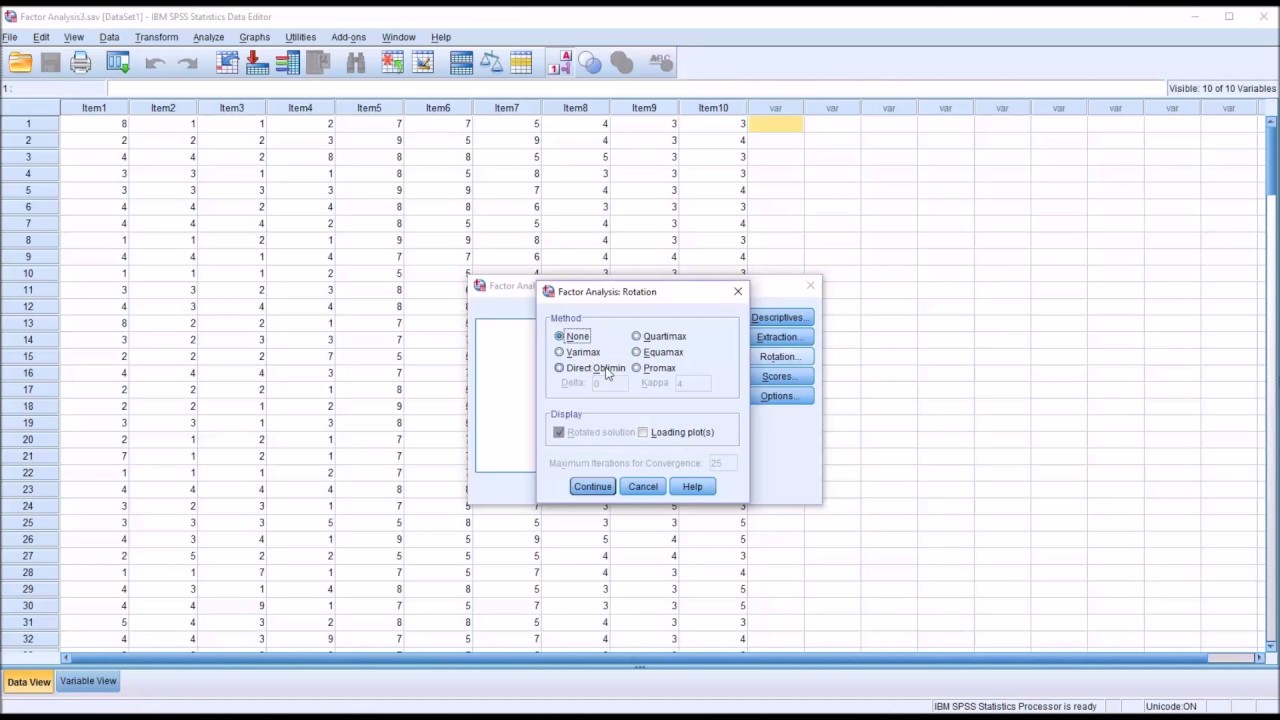Toggle the Value labels icon
This screenshot has height=720, width=1280.
pos(559,63)
